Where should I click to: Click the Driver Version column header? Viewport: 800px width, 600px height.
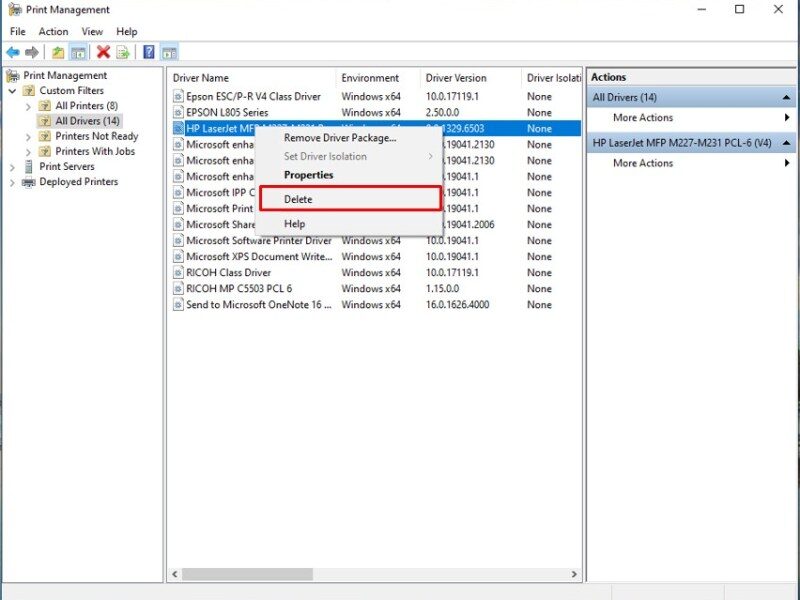(x=456, y=78)
